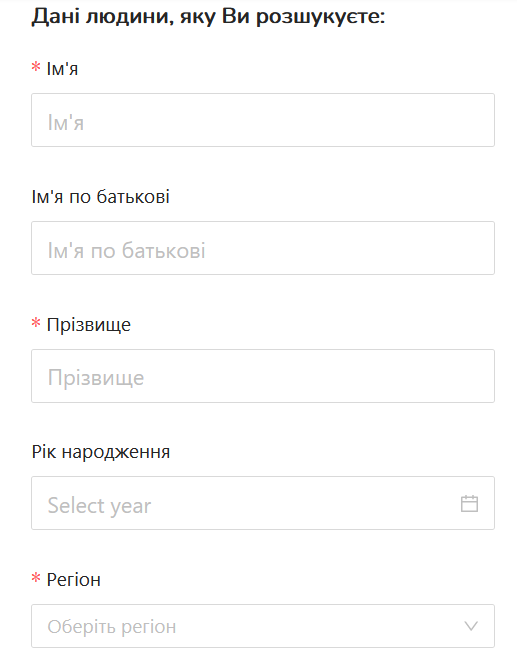
Task: Select the Ім'я по батькові input box
Action: (263, 248)
